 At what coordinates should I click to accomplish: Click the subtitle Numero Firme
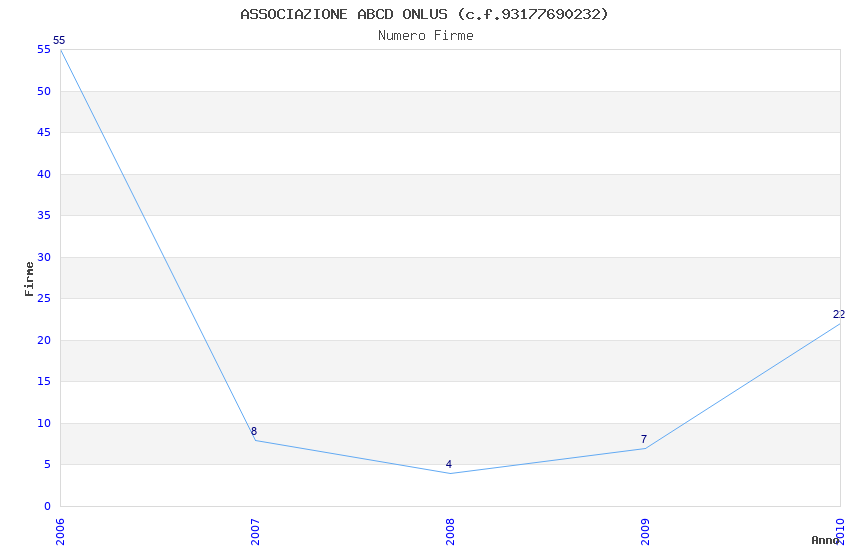(x=426, y=36)
